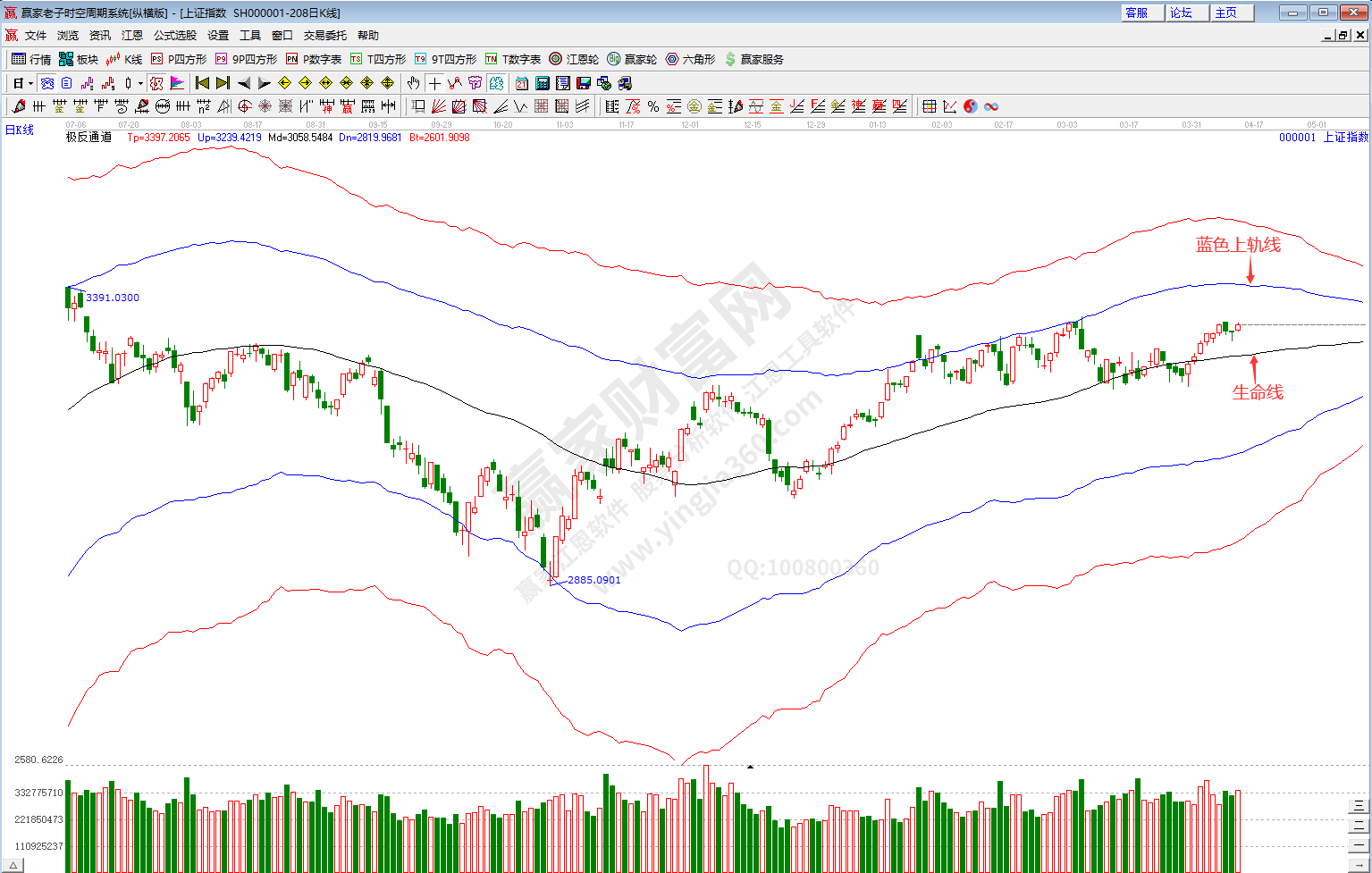1372x873 pixels.
Task: Expand the bottom-left up-triangle panel button
Action: [x=13, y=865]
